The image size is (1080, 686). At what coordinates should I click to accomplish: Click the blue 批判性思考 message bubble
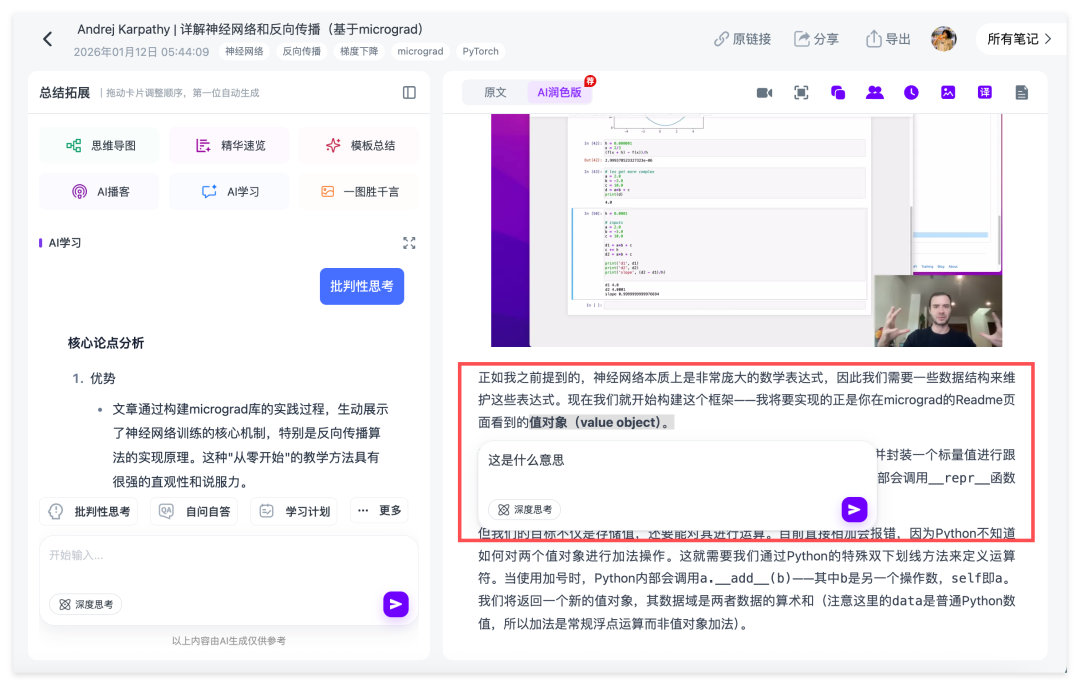(x=362, y=287)
